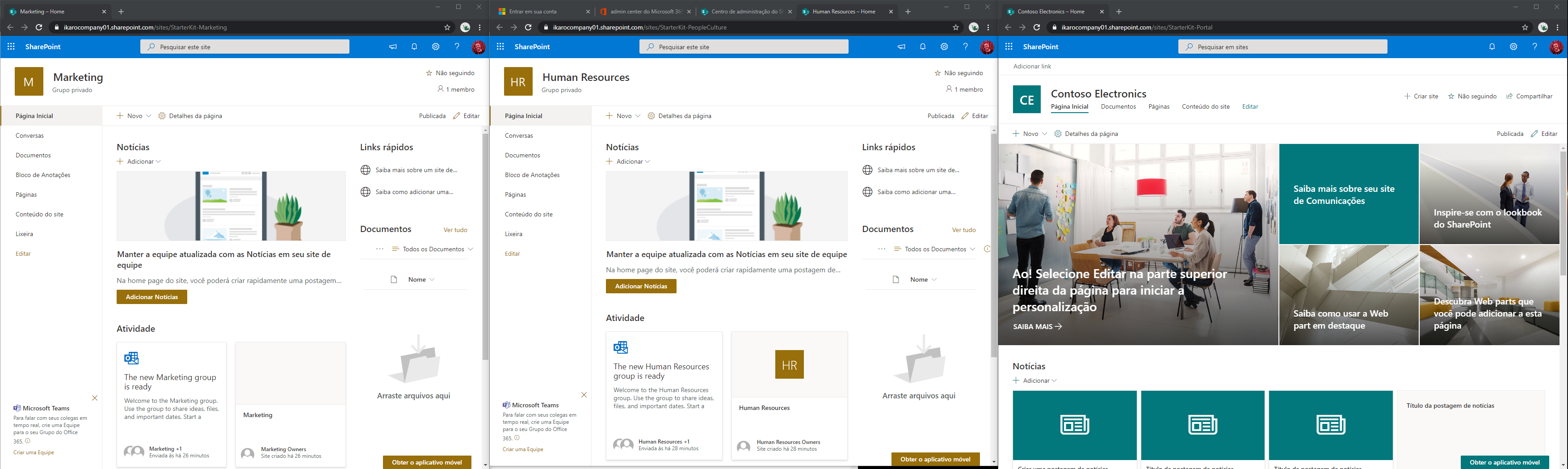The width and height of the screenshot is (1568, 469).
Task: Click Compartilhar in Contoso Electronics window
Action: point(1529,96)
